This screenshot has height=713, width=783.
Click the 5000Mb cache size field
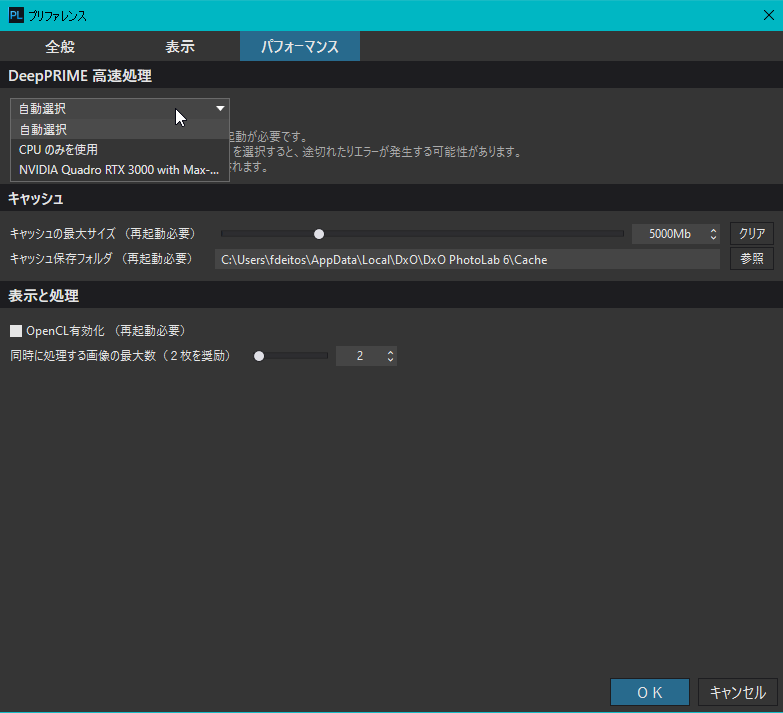[x=669, y=234]
